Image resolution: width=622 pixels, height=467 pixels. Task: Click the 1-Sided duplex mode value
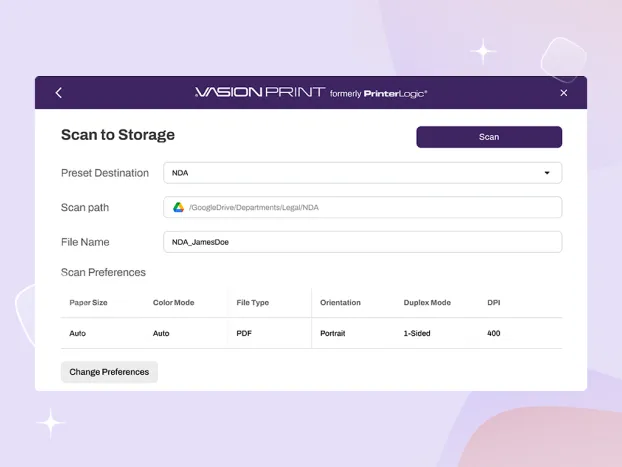tap(417, 333)
